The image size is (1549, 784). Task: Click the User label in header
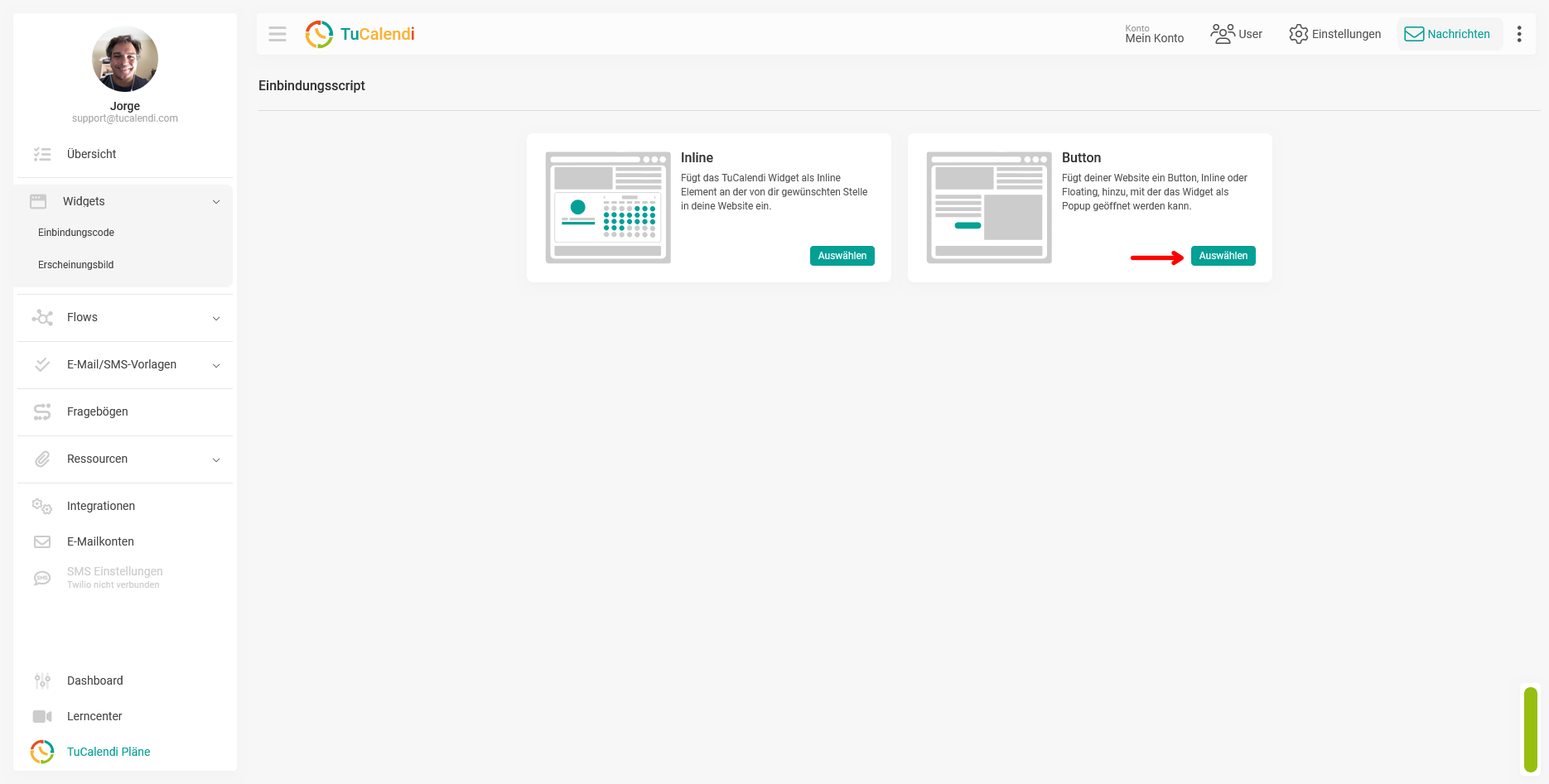(1251, 34)
